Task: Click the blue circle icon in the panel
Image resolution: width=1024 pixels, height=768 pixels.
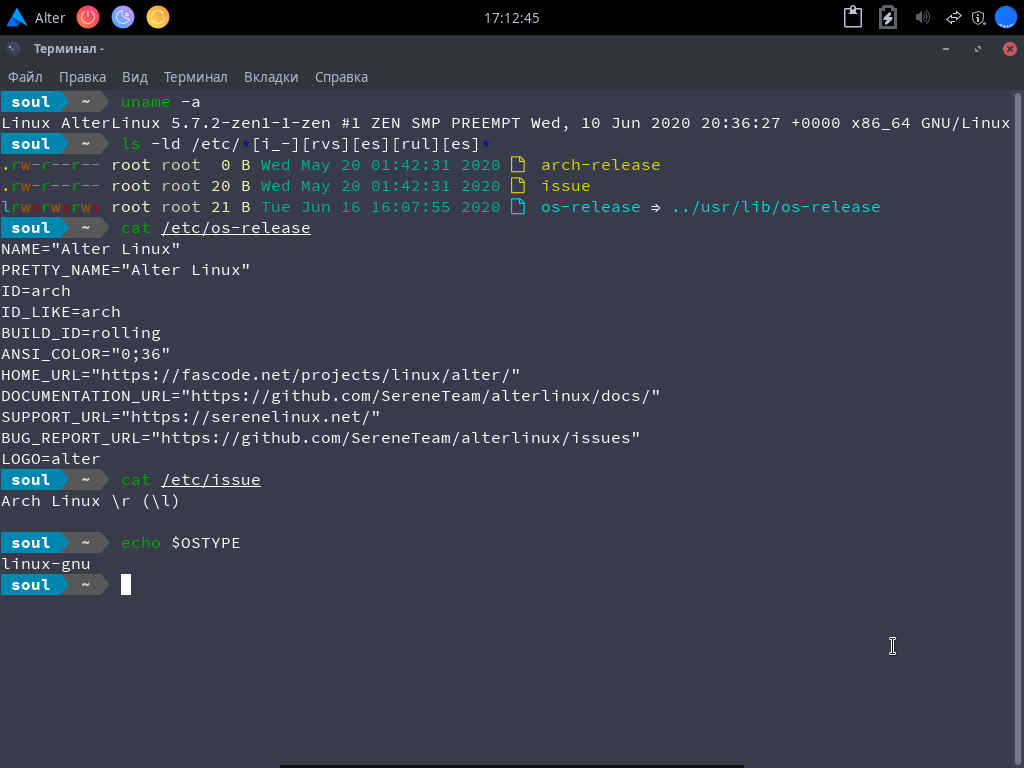Action: click(1006, 17)
